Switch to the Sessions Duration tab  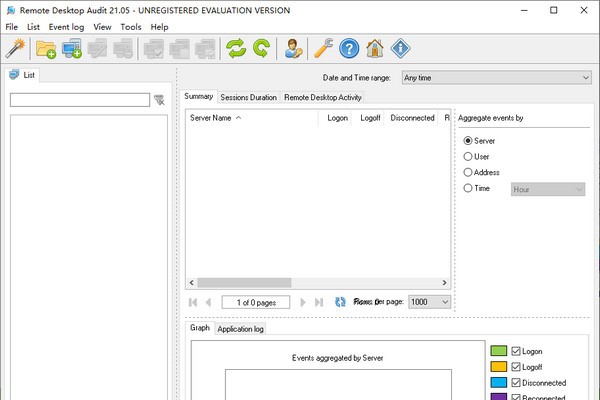point(248,97)
